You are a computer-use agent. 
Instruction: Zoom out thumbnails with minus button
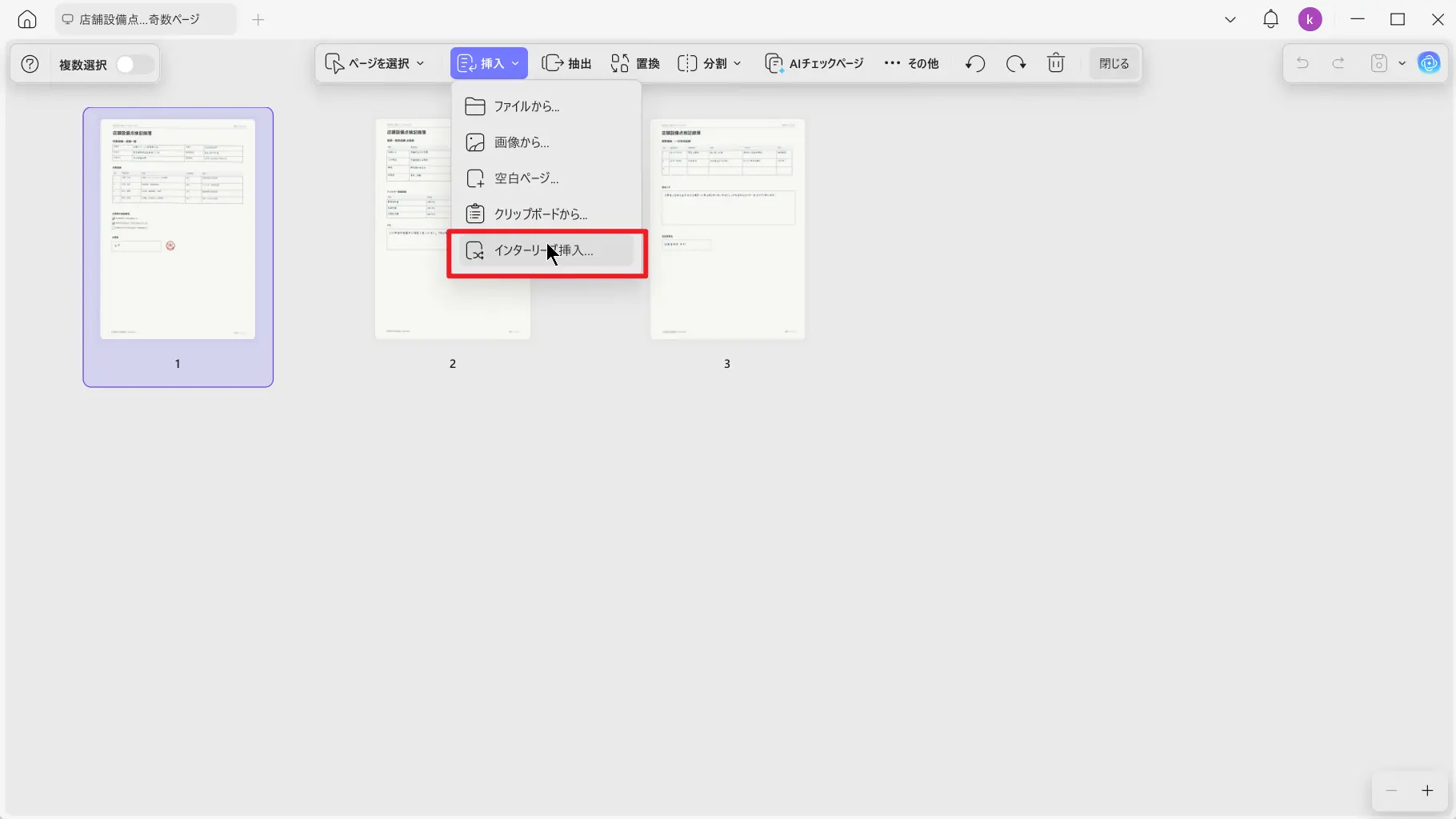click(1391, 790)
